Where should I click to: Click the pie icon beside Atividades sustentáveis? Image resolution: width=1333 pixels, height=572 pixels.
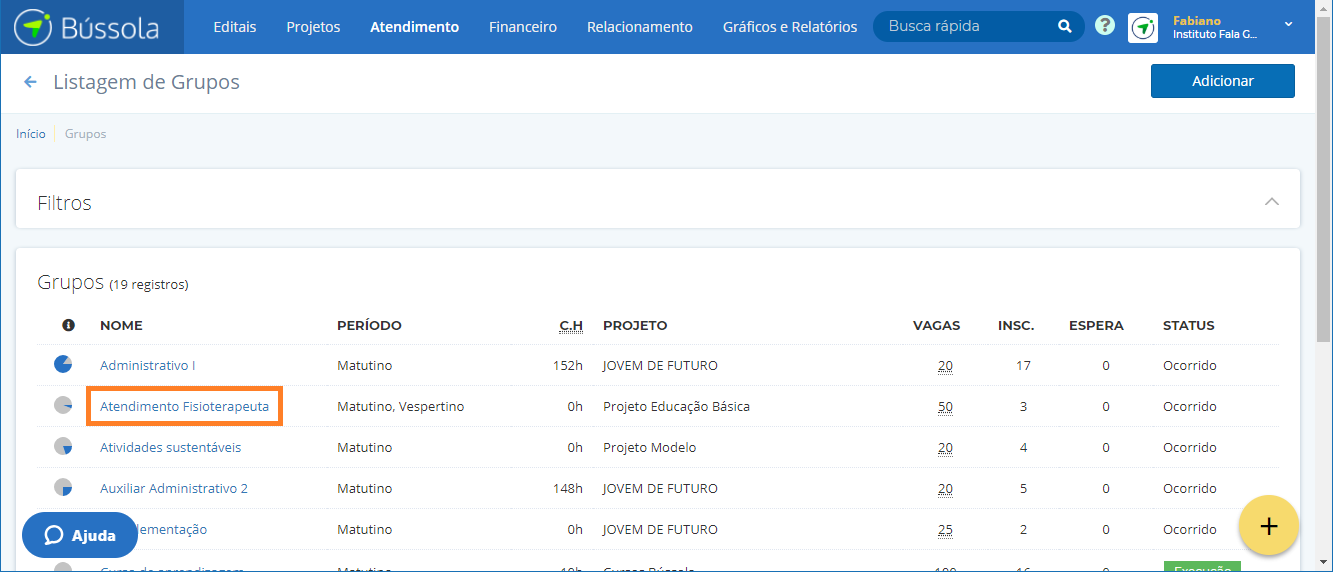[63, 446]
